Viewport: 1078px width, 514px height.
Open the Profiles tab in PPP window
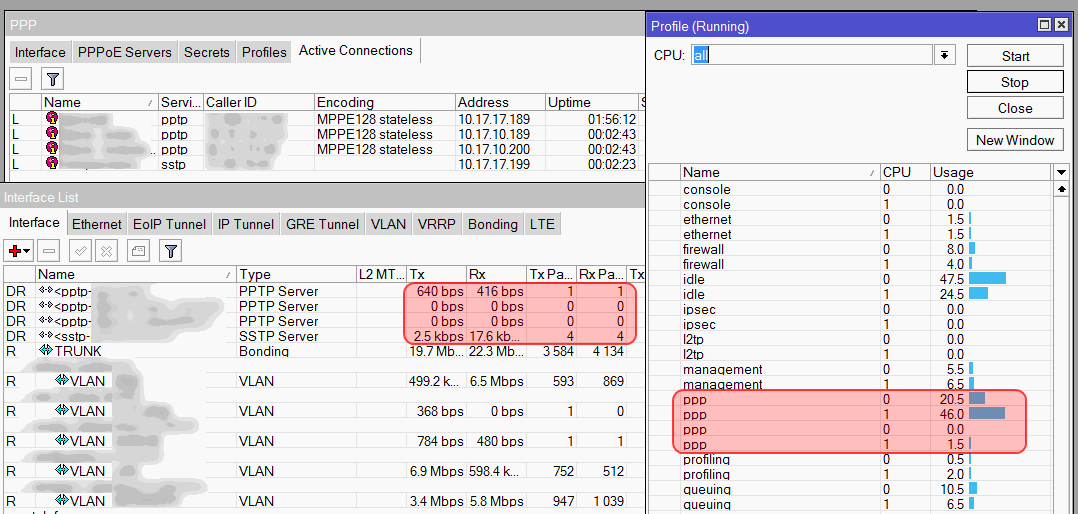(264, 52)
